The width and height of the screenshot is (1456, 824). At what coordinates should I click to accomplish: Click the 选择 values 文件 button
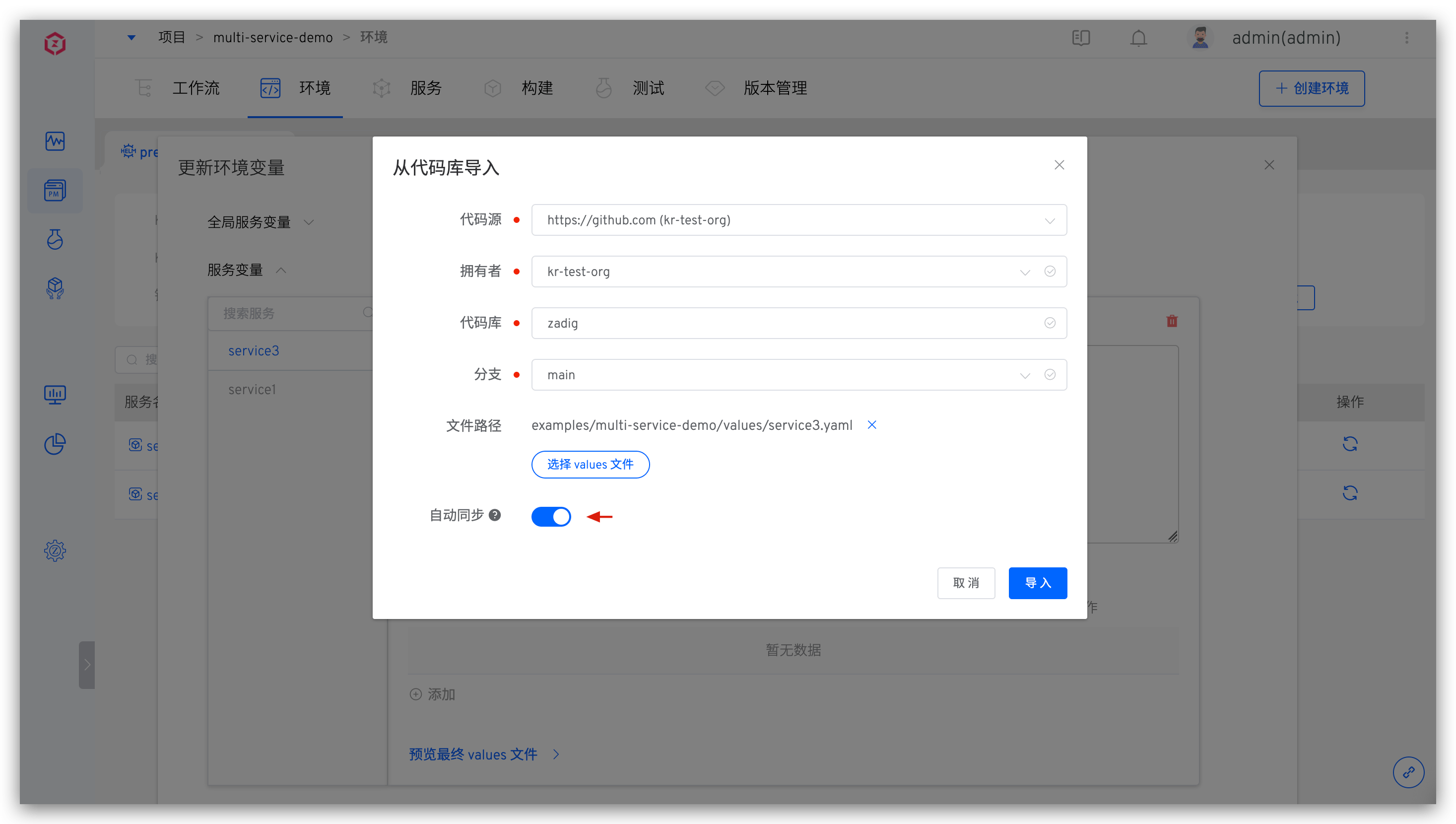[591, 464]
